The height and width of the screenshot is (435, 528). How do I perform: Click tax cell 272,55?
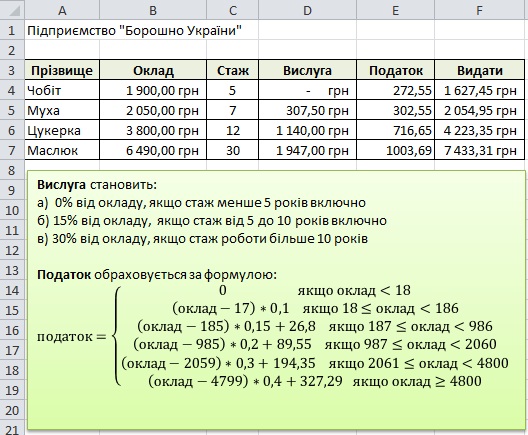pyautogui.click(x=395, y=90)
